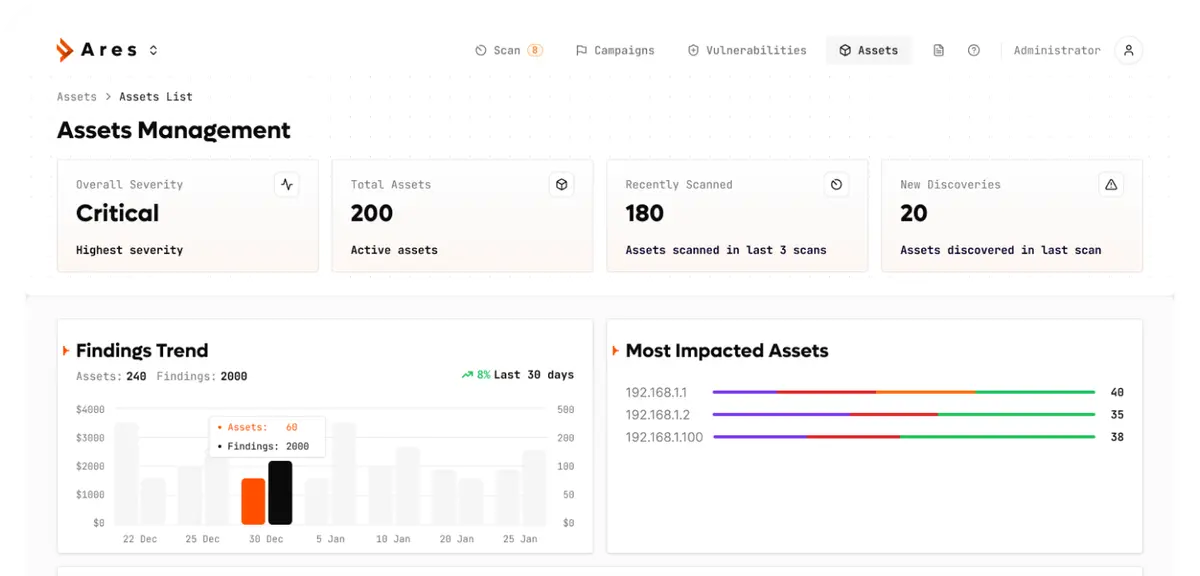
Task: Open the user profile avatar icon
Action: coord(1128,50)
